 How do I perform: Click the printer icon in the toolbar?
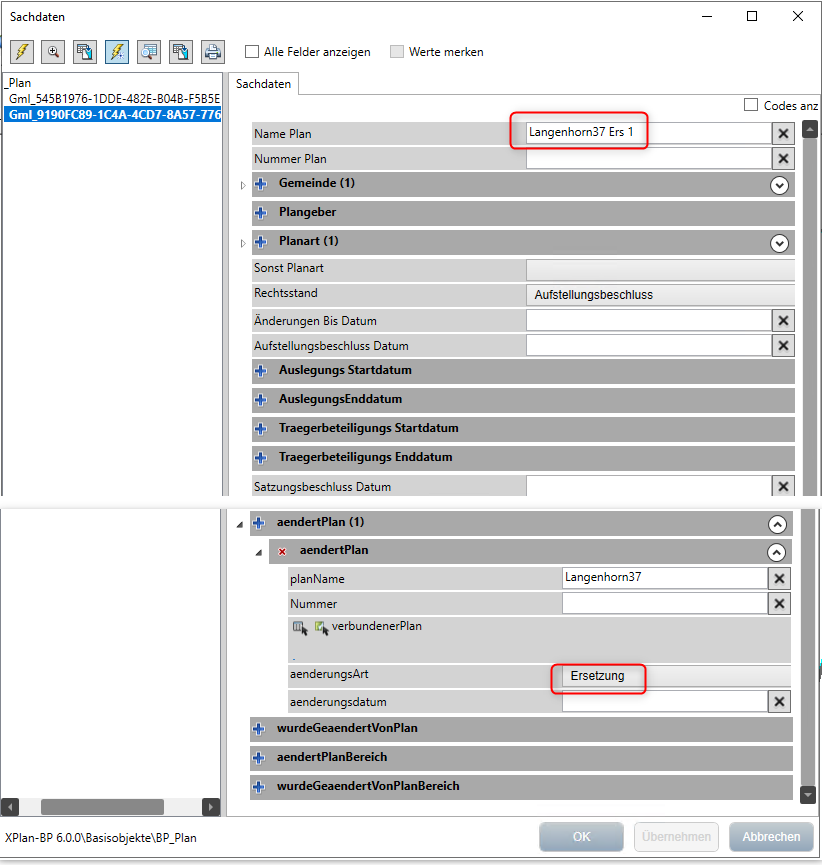pos(212,52)
